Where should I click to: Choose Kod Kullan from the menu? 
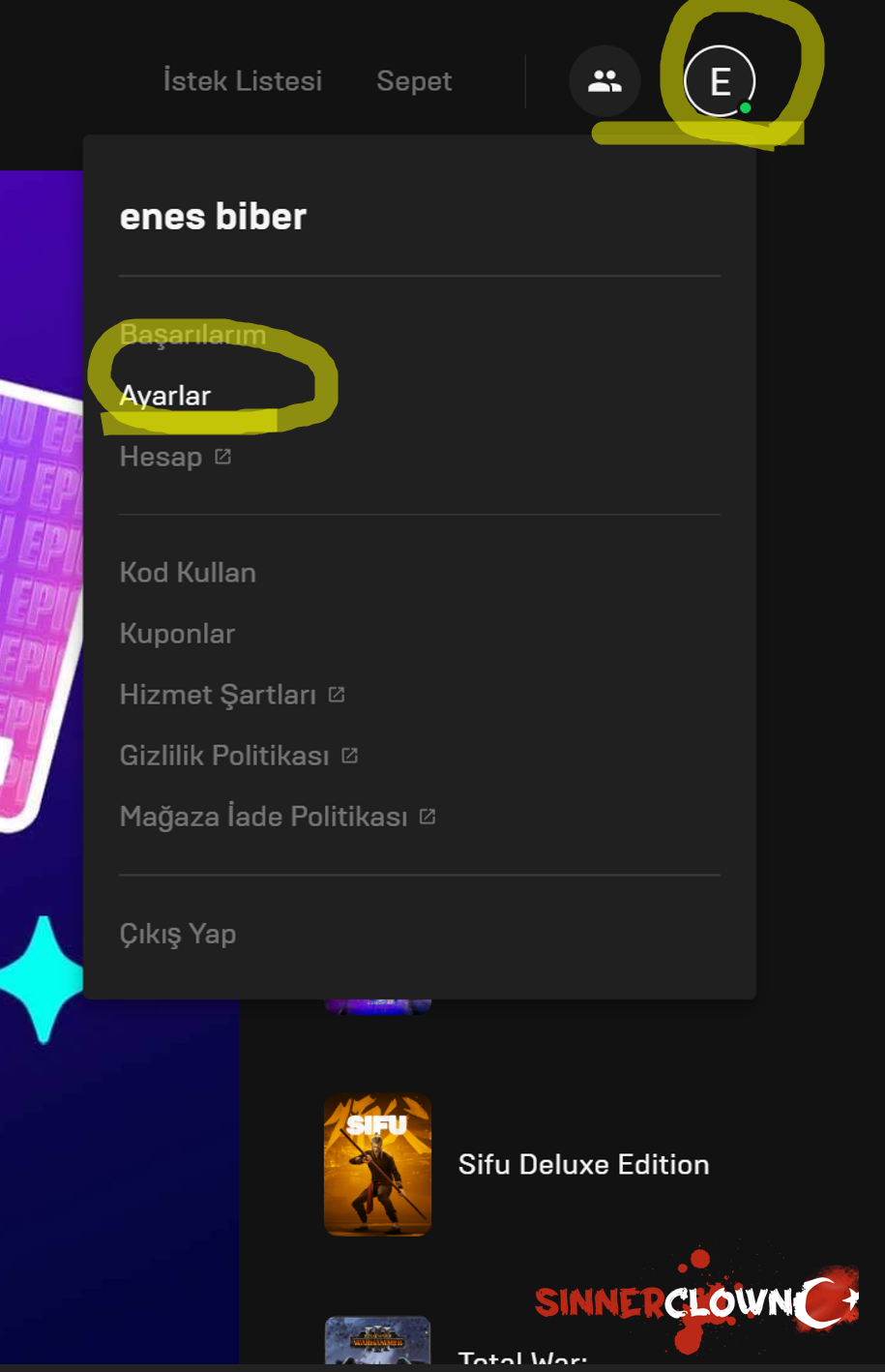click(x=188, y=573)
